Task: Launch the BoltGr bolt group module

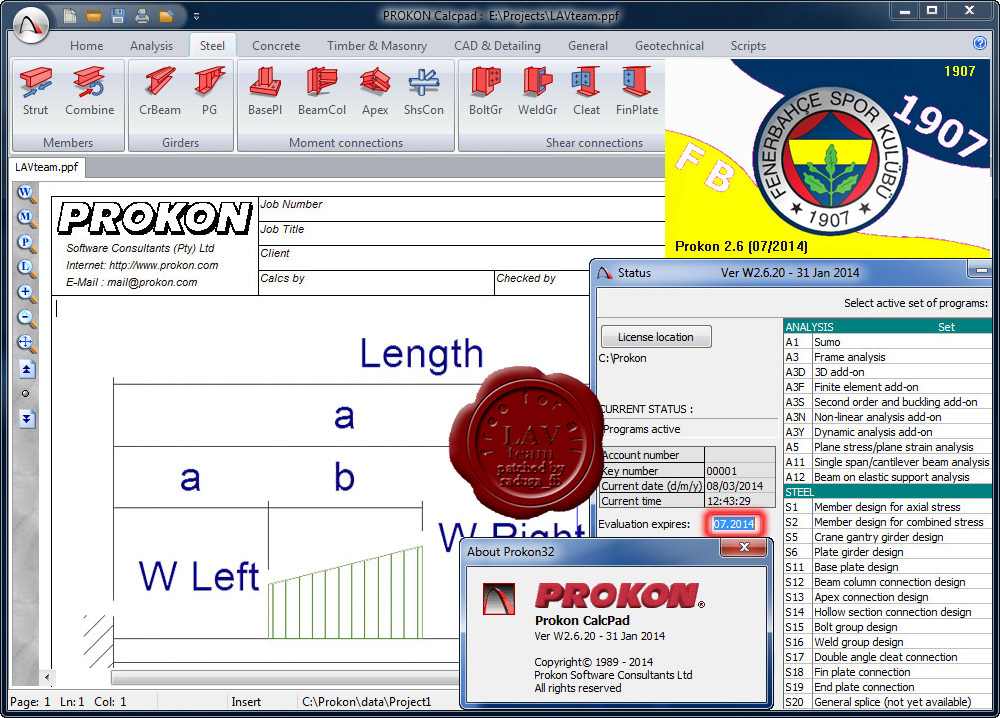Action: click(x=485, y=92)
